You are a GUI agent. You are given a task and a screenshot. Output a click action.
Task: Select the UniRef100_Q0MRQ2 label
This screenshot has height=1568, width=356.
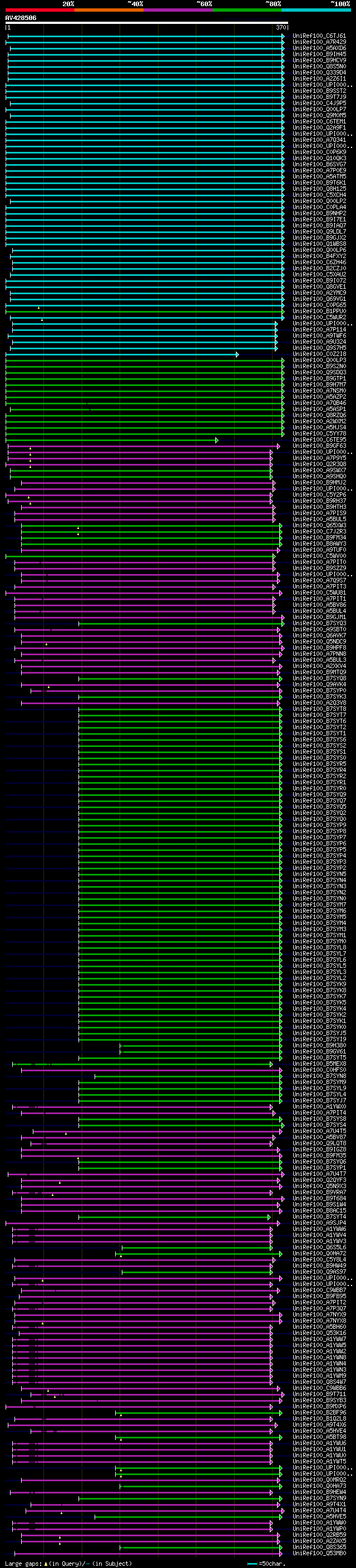[319, 1480]
